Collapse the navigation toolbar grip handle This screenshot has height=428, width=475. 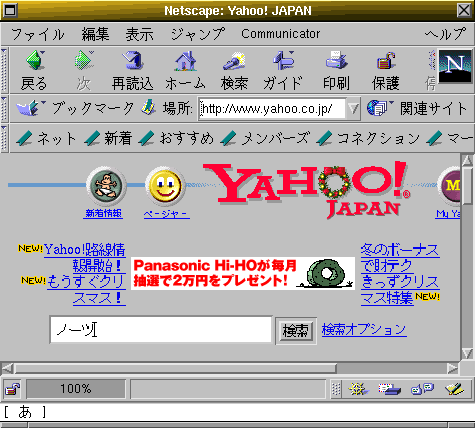pos(4,70)
